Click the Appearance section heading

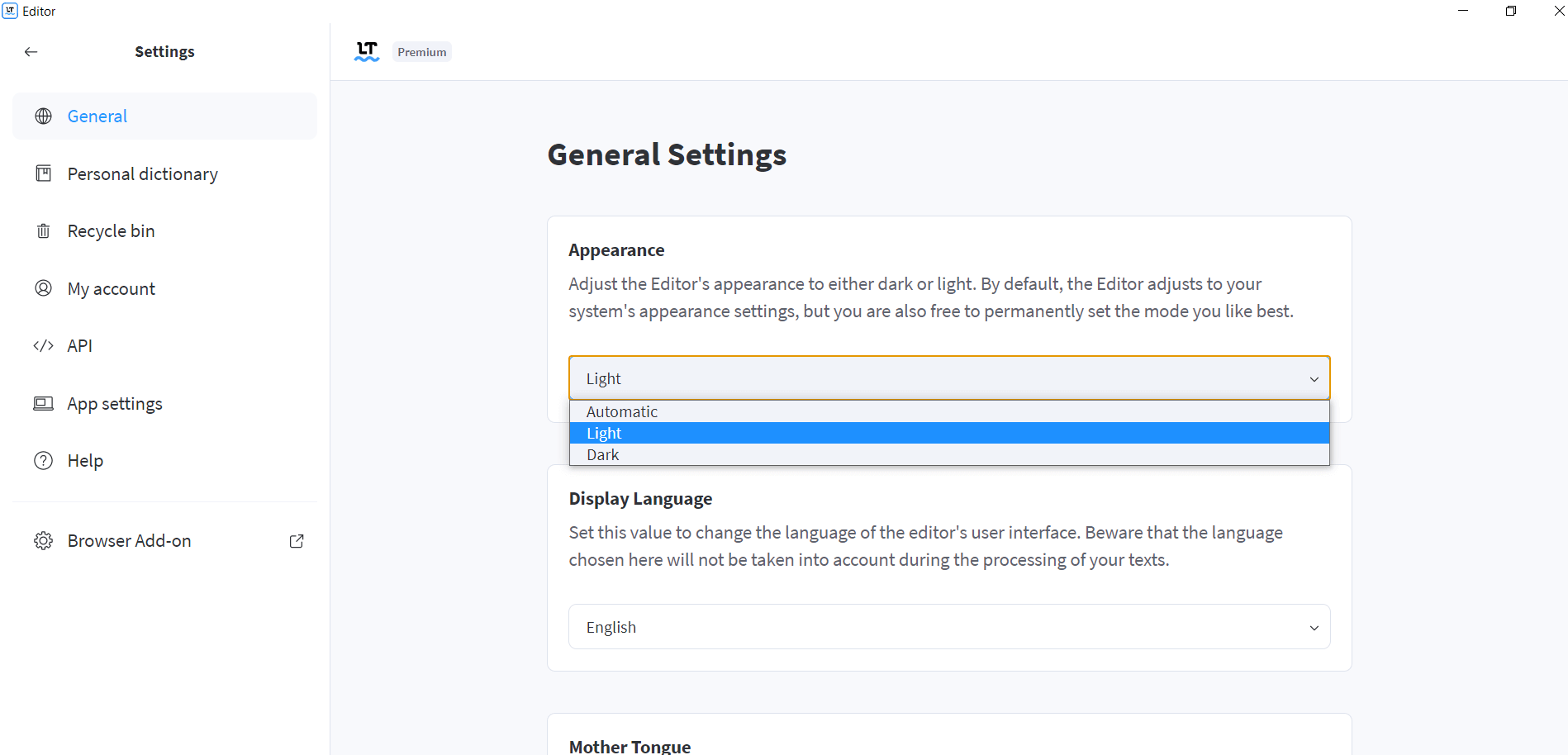click(616, 250)
